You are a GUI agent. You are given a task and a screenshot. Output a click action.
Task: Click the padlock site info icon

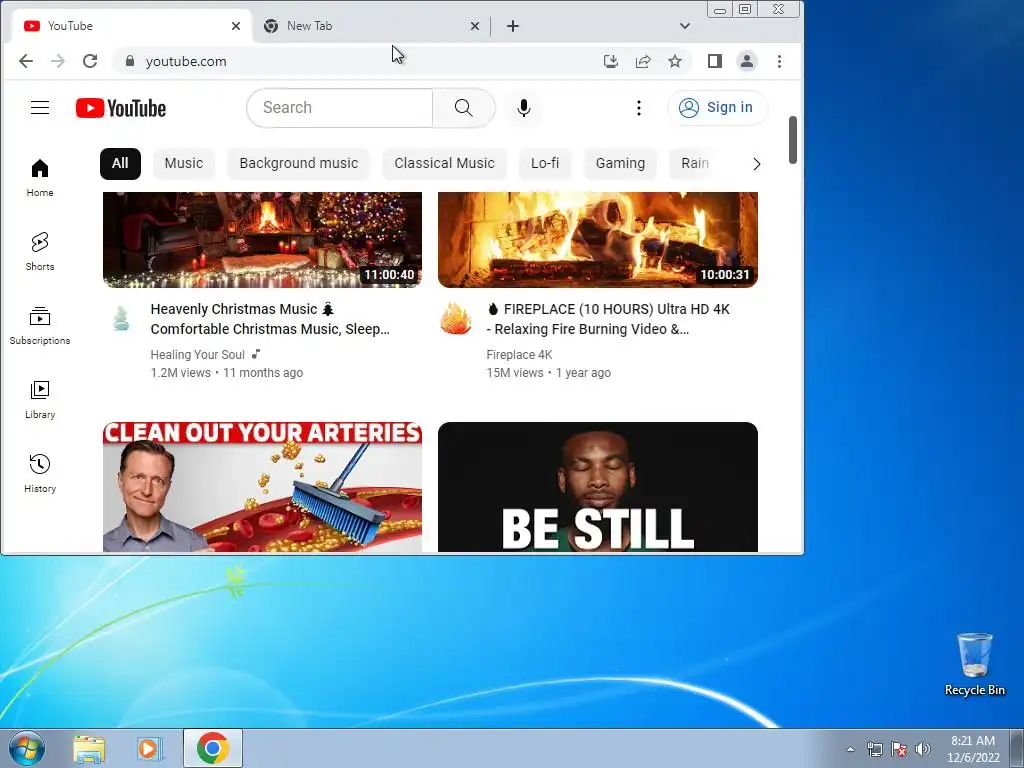130,61
